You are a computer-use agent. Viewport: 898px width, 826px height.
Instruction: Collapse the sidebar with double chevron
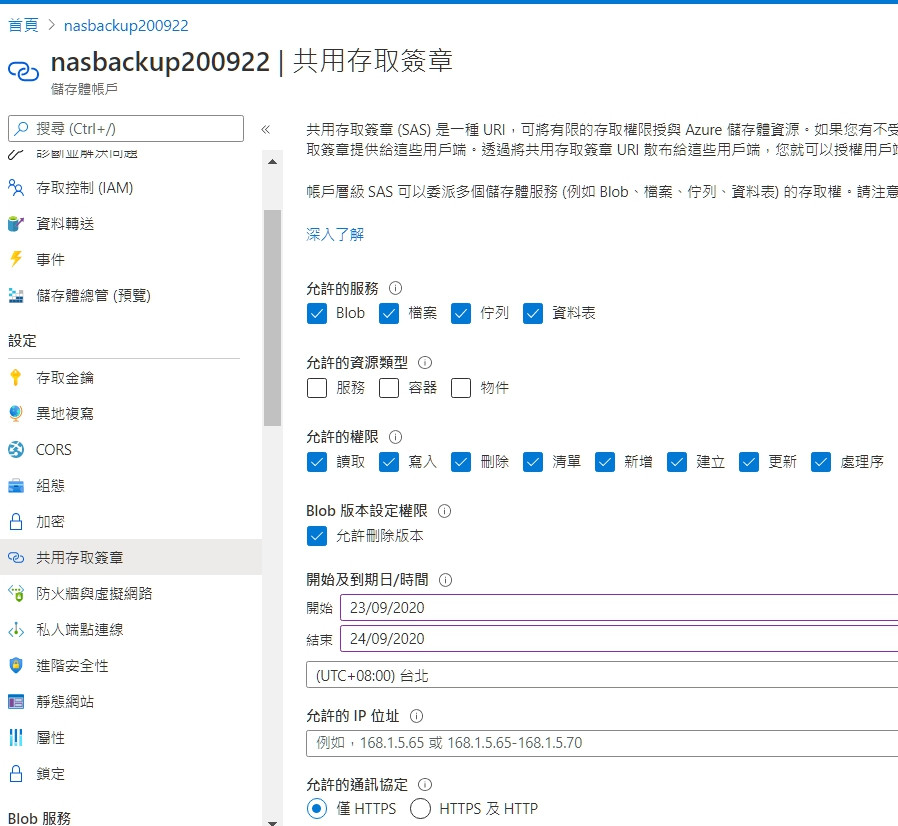(265, 129)
